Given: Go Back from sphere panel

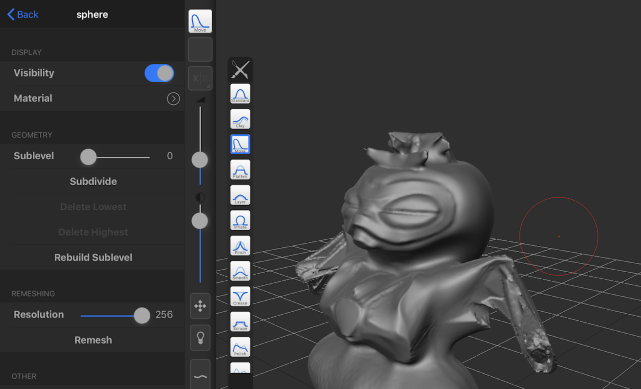Looking at the screenshot, I should click(23, 14).
